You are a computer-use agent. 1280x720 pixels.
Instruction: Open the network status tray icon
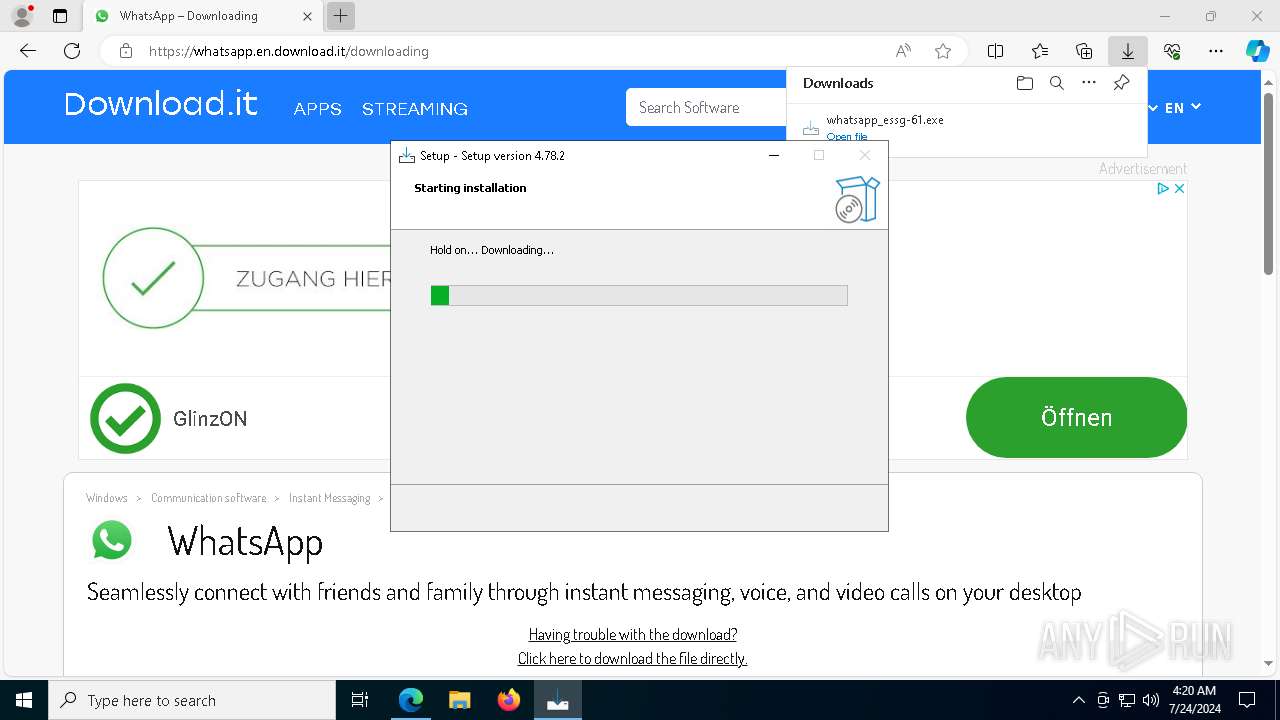(x=1126, y=700)
